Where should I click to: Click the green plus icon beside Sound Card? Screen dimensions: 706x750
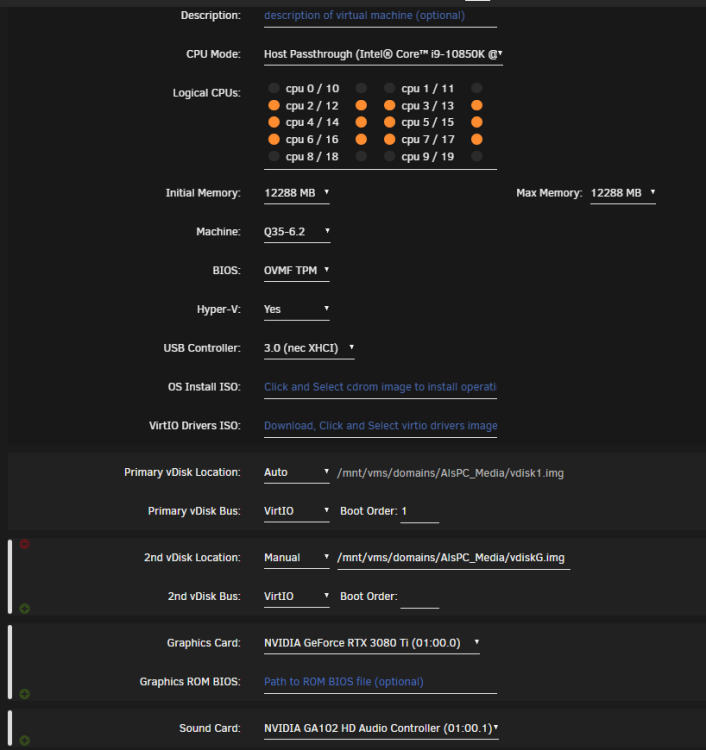point(24,740)
